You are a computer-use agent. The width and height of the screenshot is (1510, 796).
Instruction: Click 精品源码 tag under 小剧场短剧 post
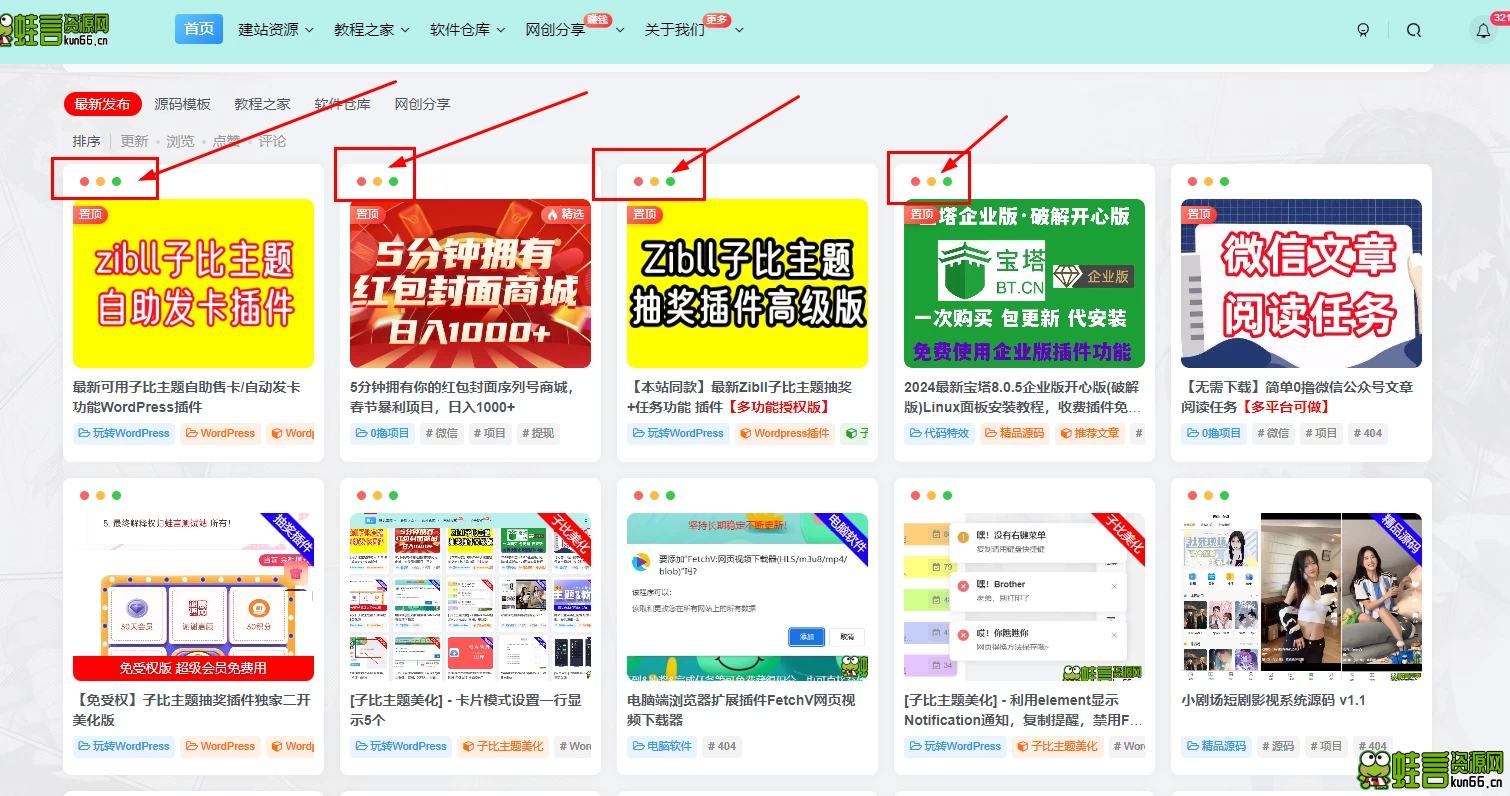click(x=1216, y=746)
